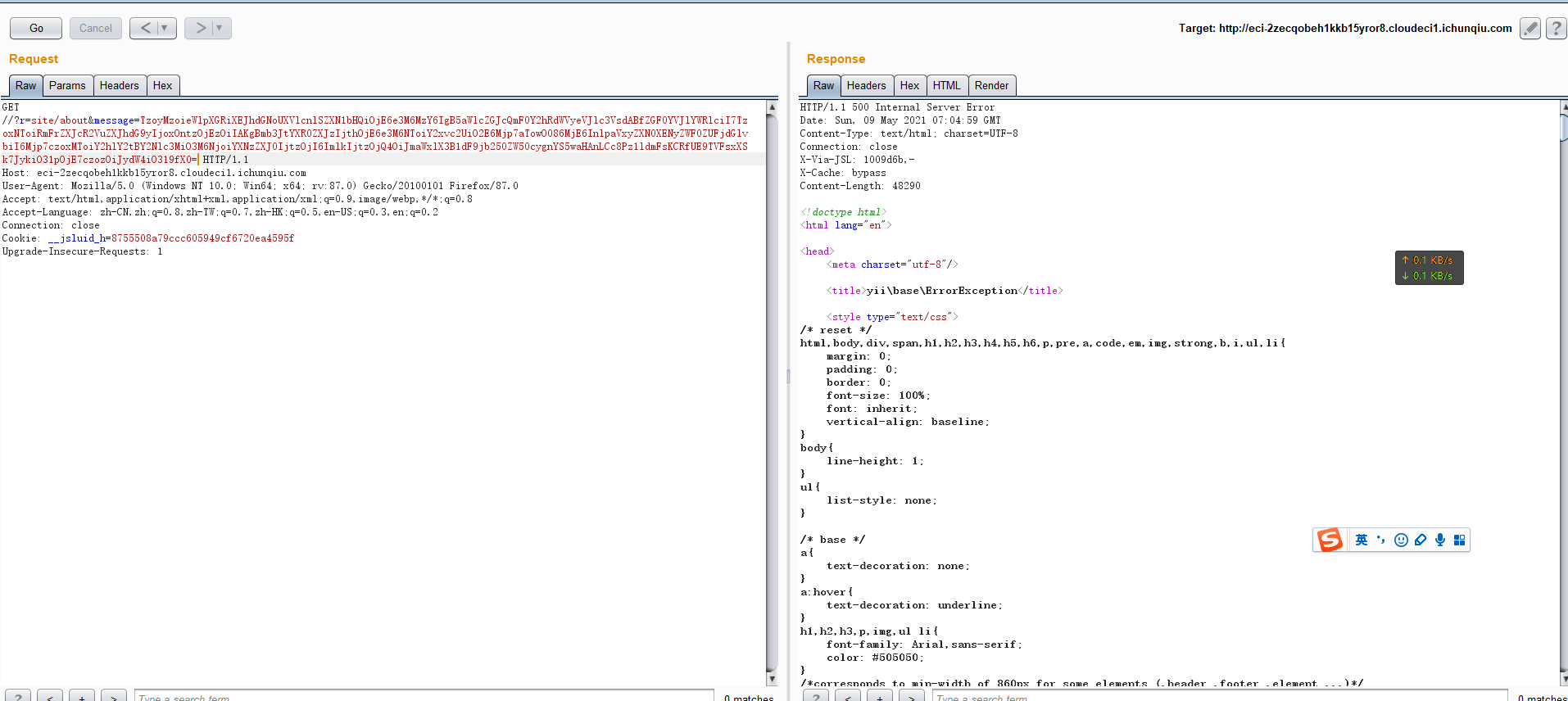Click the Cancel button
Image resolution: width=1568 pixels, height=701 pixels.
(x=96, y=28)
